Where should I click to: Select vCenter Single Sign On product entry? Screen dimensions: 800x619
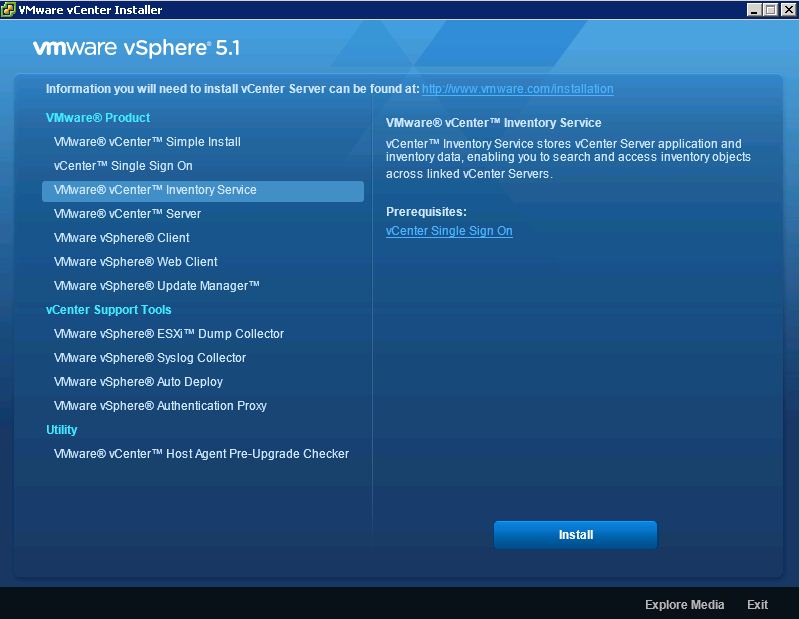(122, 166)
